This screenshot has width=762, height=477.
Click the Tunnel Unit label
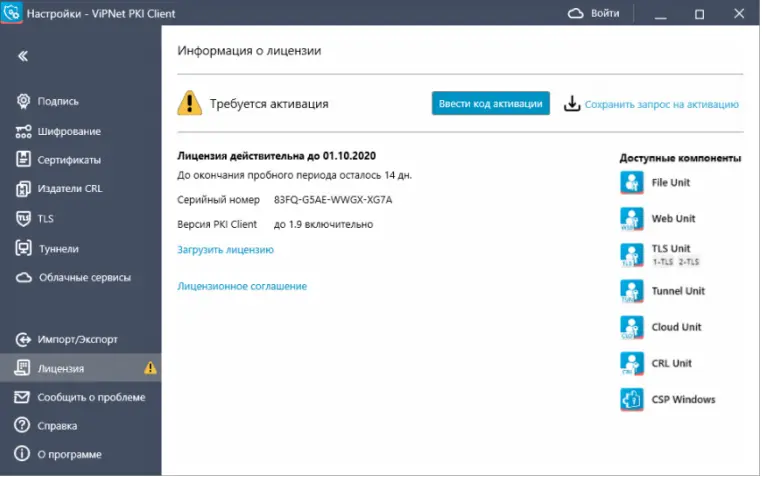678,291
